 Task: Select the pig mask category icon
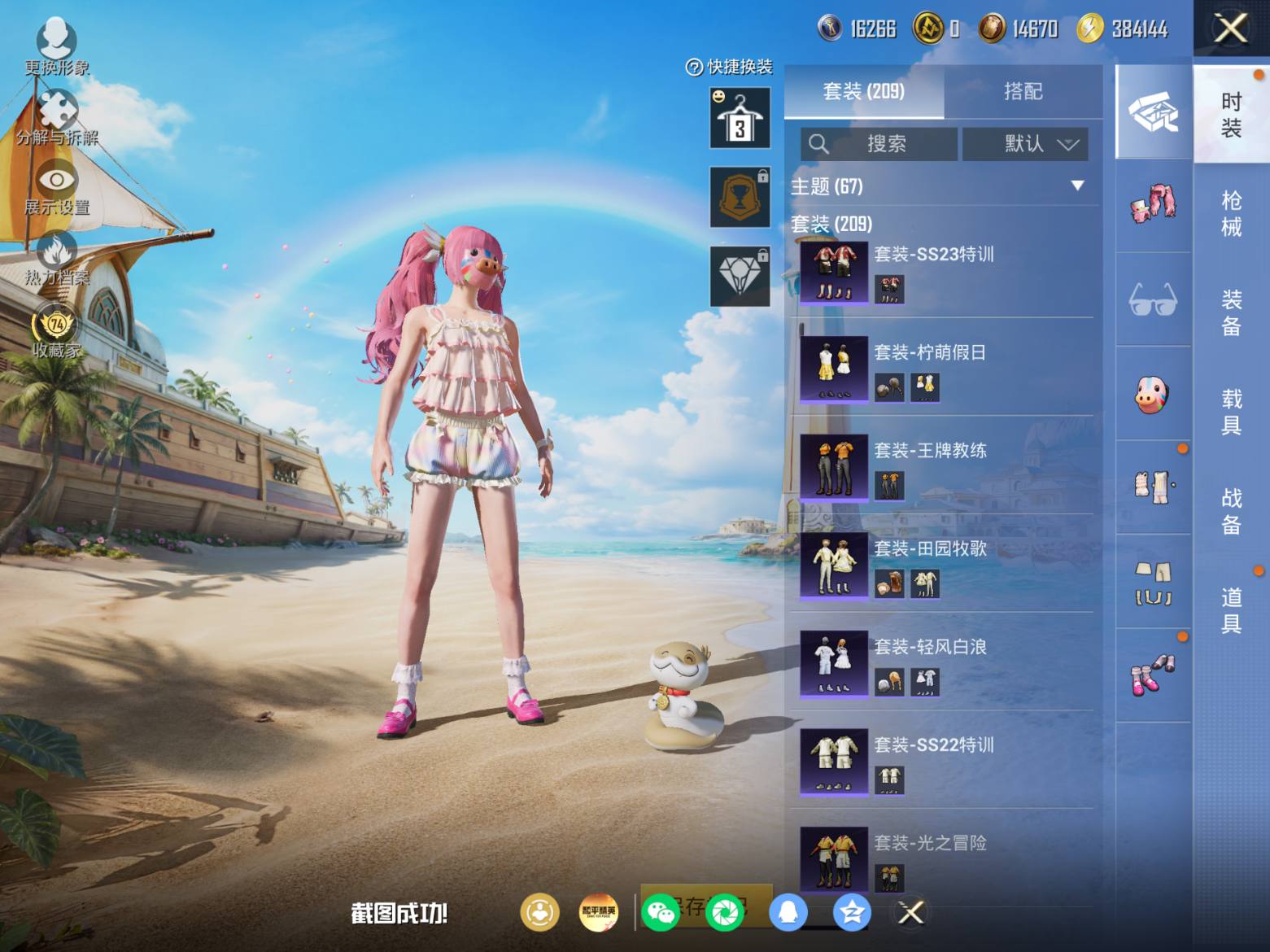1153,394
